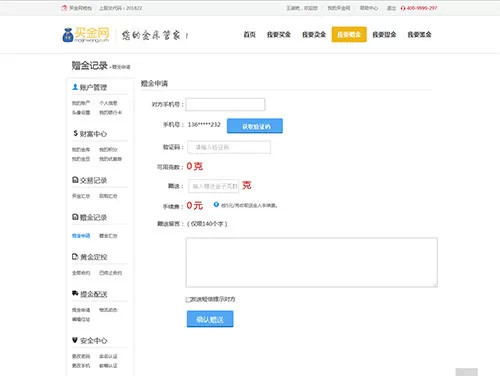Click the person icon beside 账户管理
Screen dimensions: 500x376
[75, 87]
